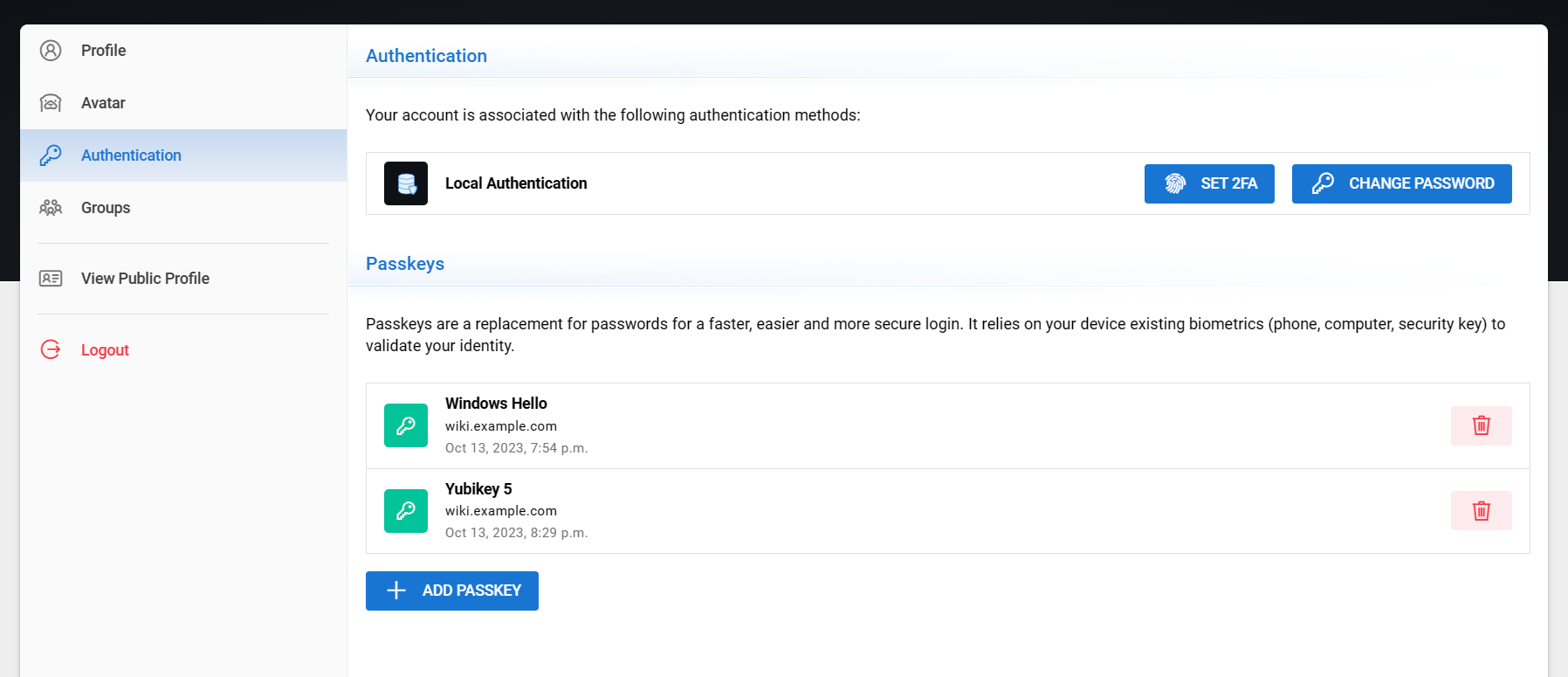
Task: Click the View Public Profile card icon
Action: point(51,279)
